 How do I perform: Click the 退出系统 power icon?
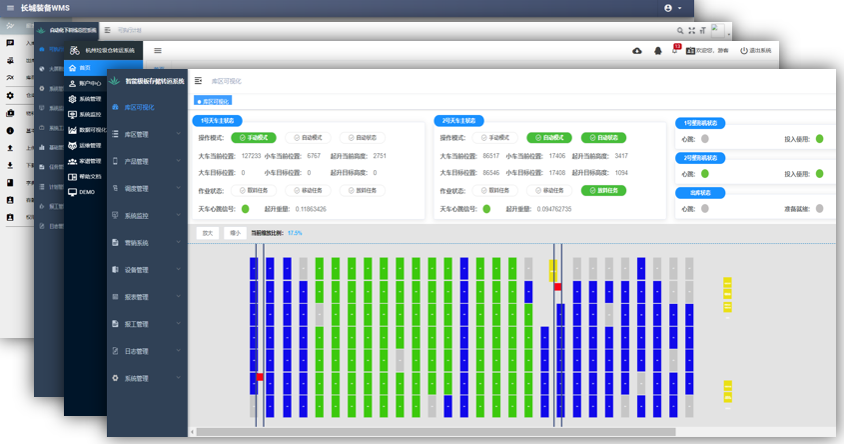[743, 50]
